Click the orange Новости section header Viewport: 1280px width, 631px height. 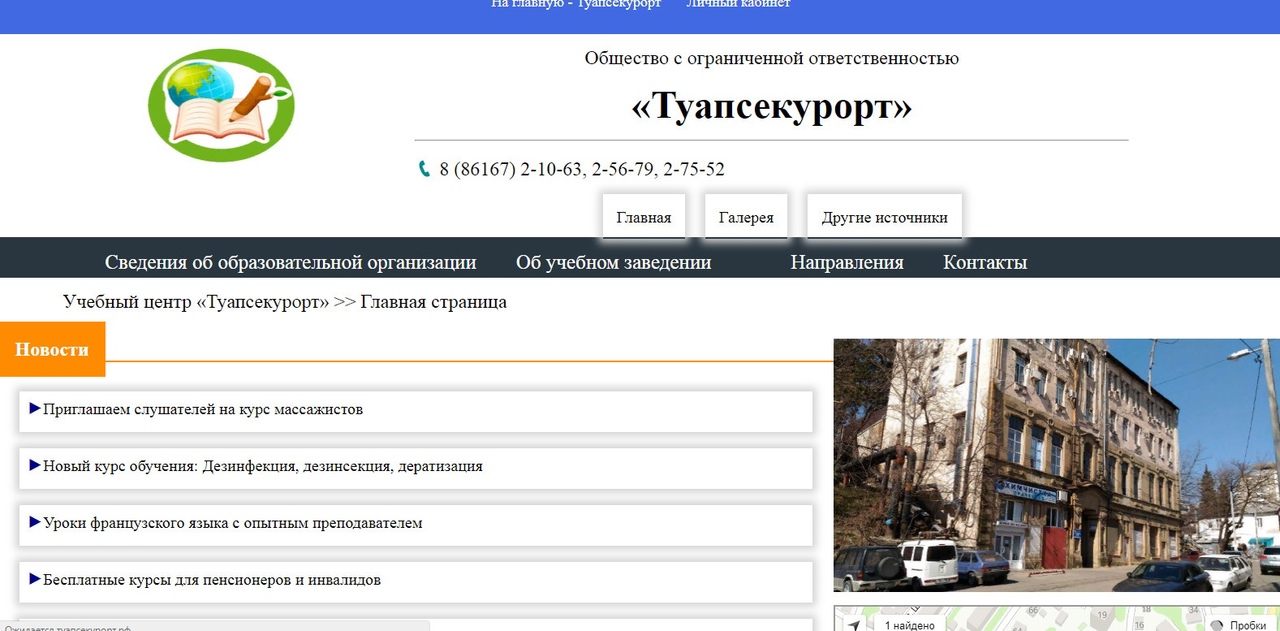pyautogui.click(x=52, y=350)
